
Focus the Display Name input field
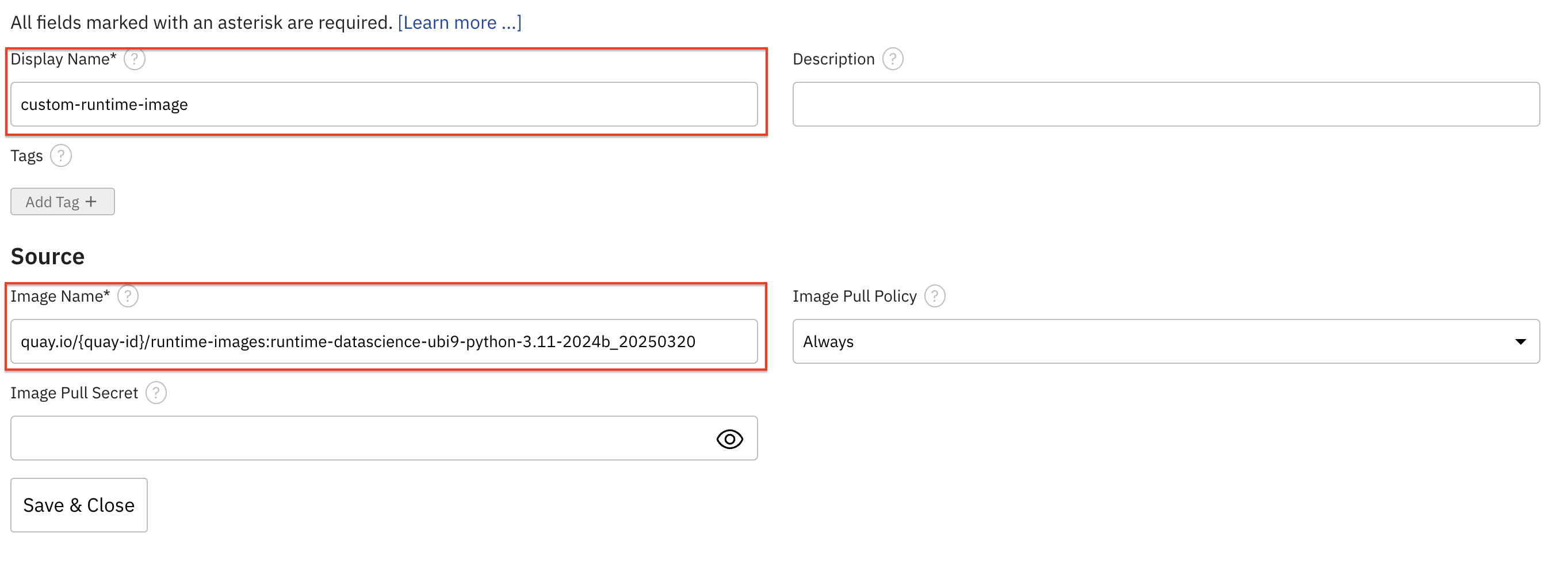click(x=384, y=105)
